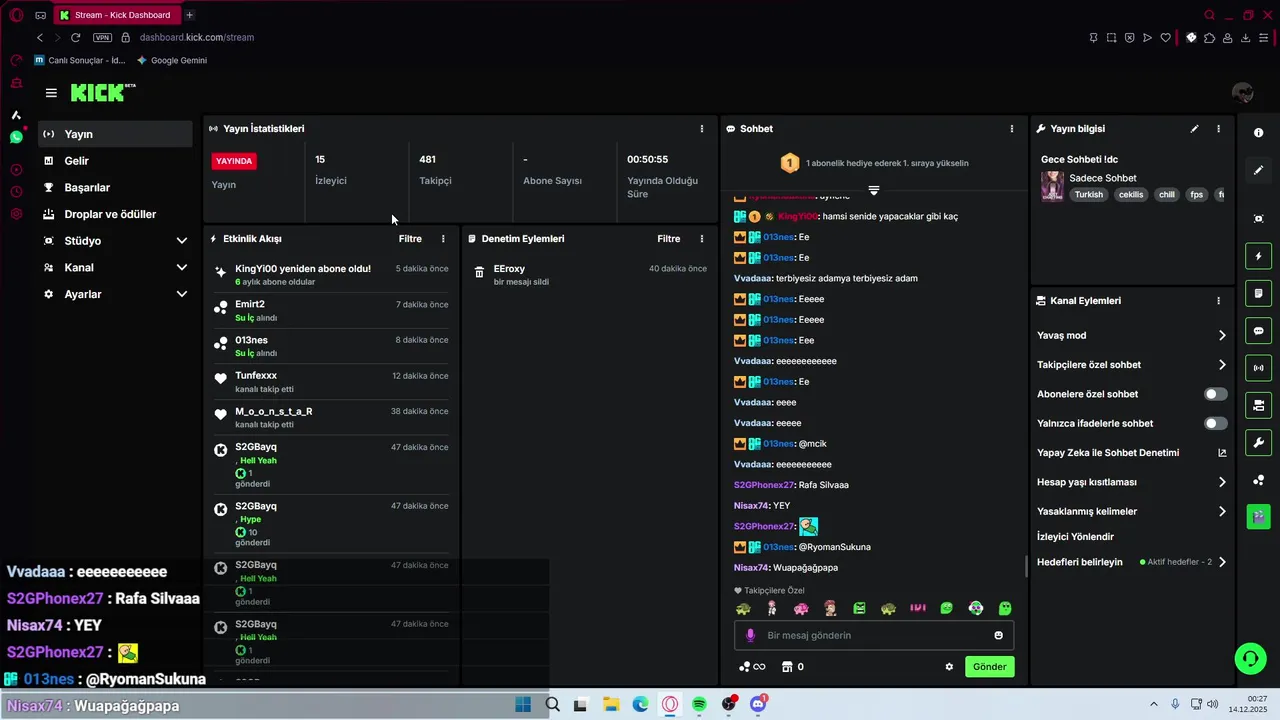Toggle the channel actions widget icon in the sidebar
1280x720 pixels.
click(x=1258, y=405)
